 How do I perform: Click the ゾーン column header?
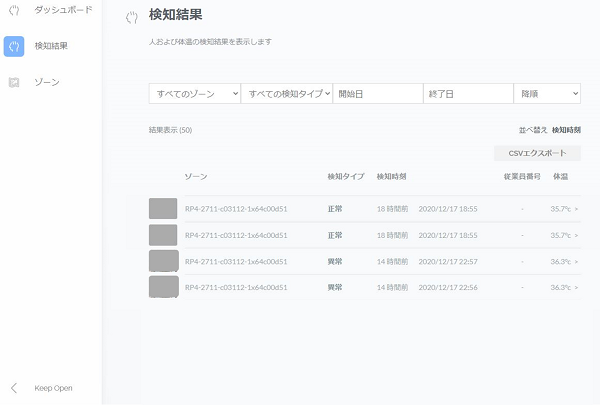coord(196,176)
